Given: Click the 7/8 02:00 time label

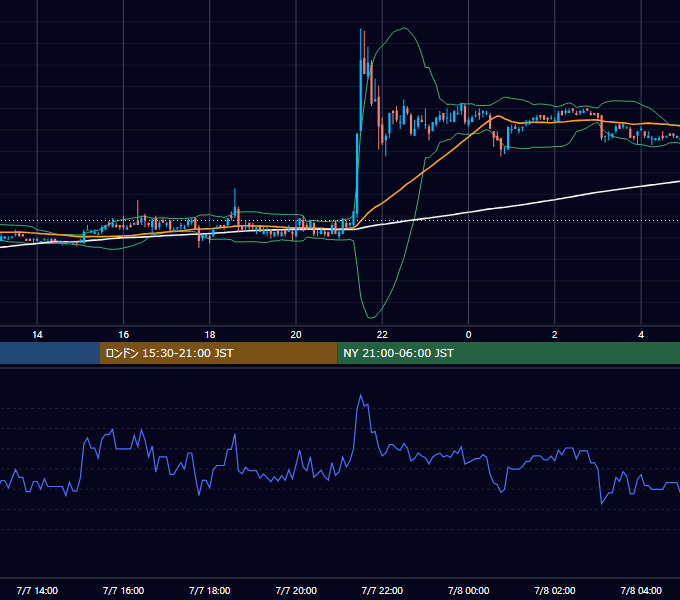Looking at the screenshot, I should (x=555, y=590).
